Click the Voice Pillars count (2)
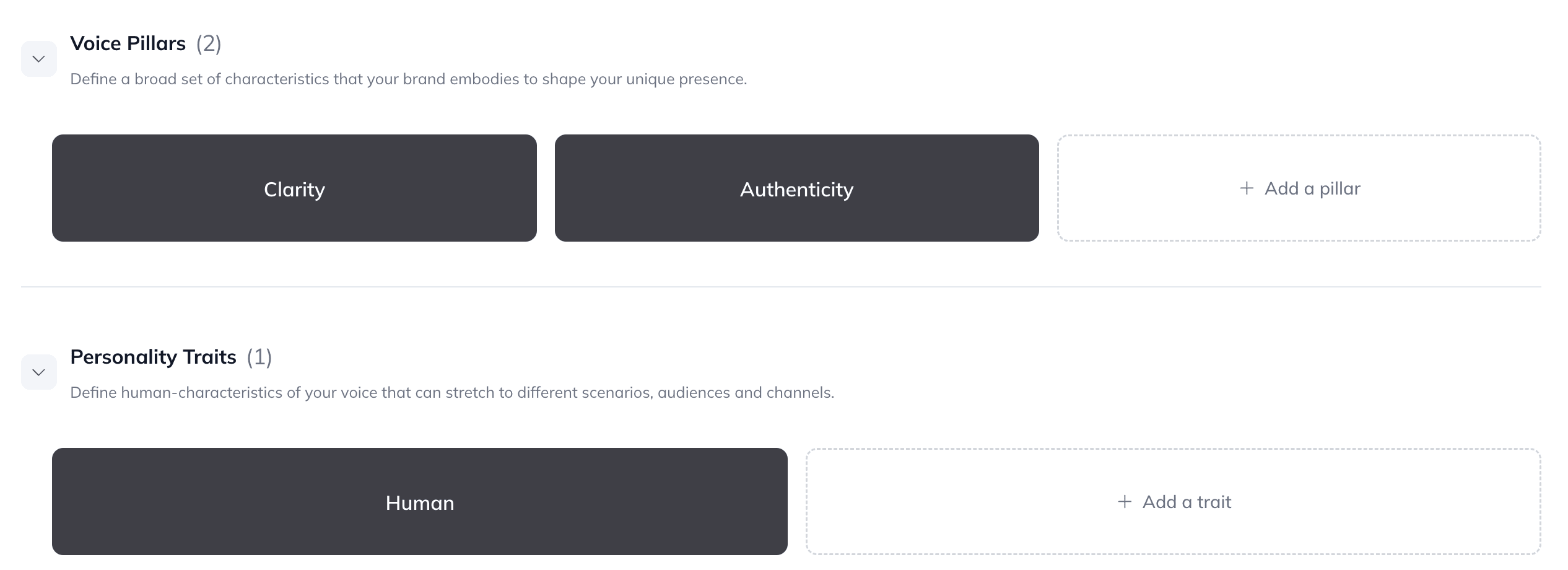 click(x=209, y=43)
